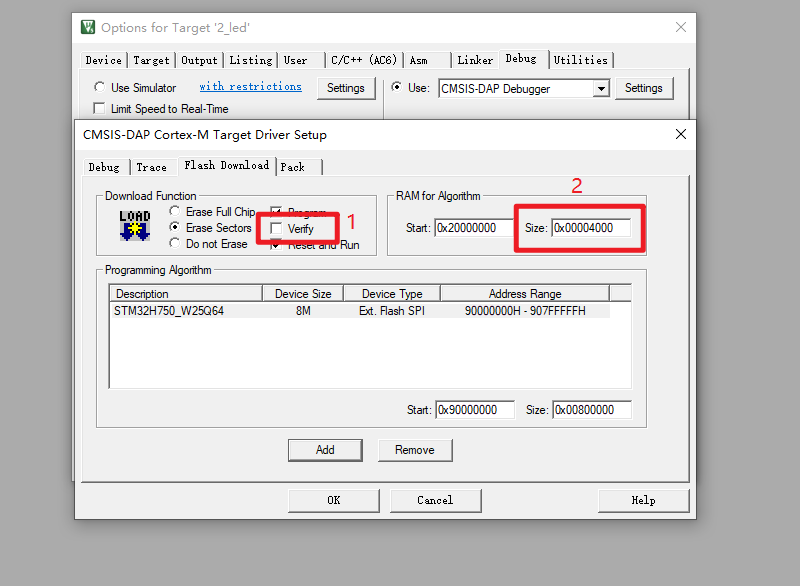The image size is (800, 586).
Task: Click the RAM for Algorithm Size field
Action: tap(590, 228)
